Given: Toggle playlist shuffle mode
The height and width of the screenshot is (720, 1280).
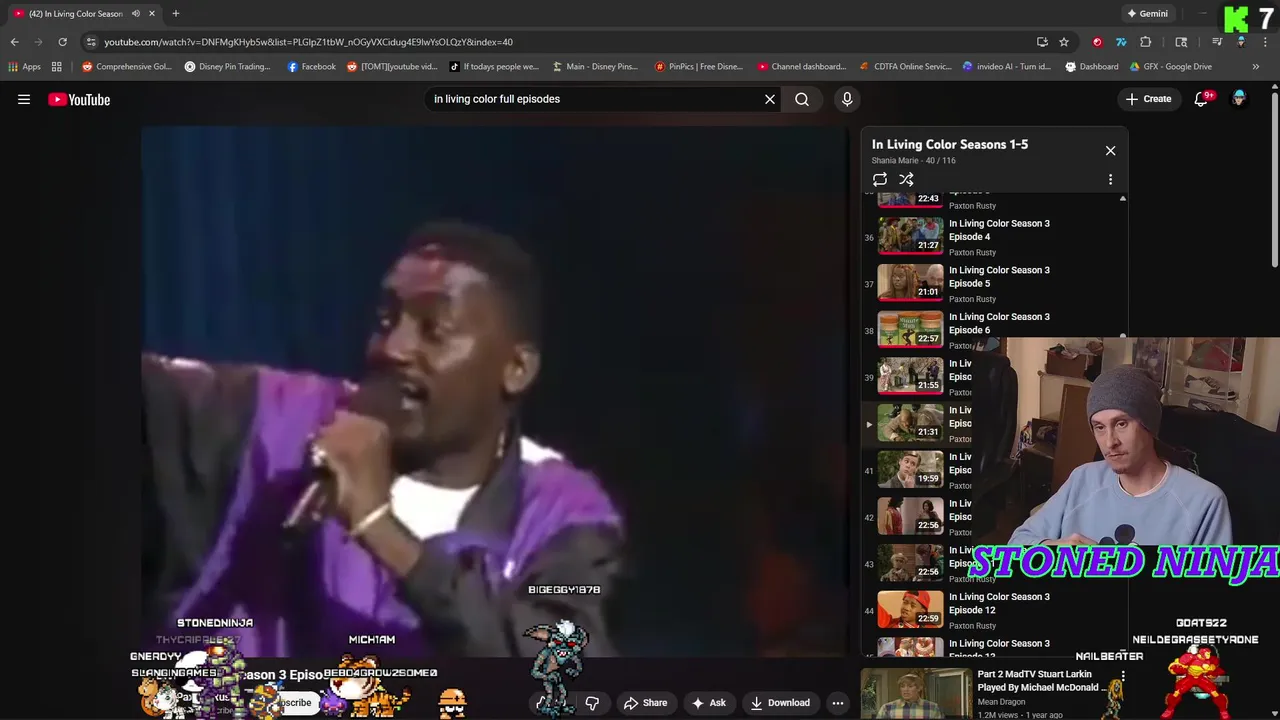Looking at the screenshot, I should pyautogui.click(x=906, y=180).
